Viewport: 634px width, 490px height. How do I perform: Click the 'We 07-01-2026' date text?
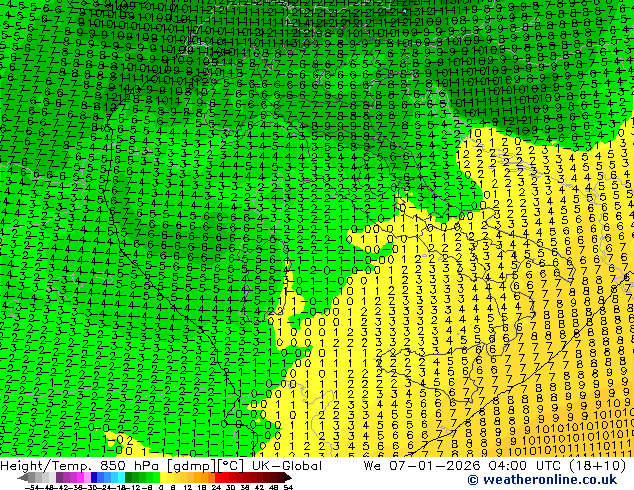(423, 466)
